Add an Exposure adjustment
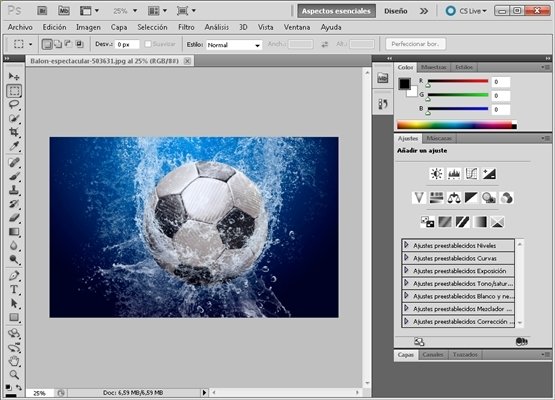555x400 pixels. (489, 174)
